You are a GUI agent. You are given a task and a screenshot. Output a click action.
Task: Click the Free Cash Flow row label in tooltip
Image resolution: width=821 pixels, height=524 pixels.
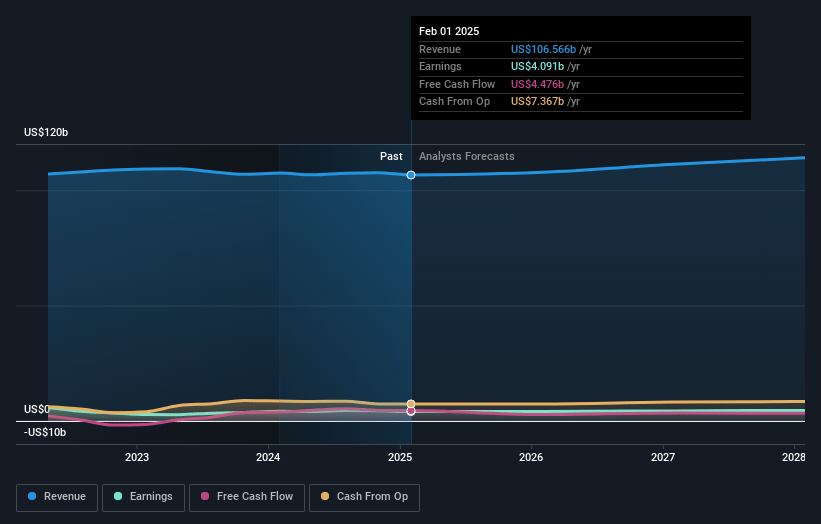coord(457,84)
